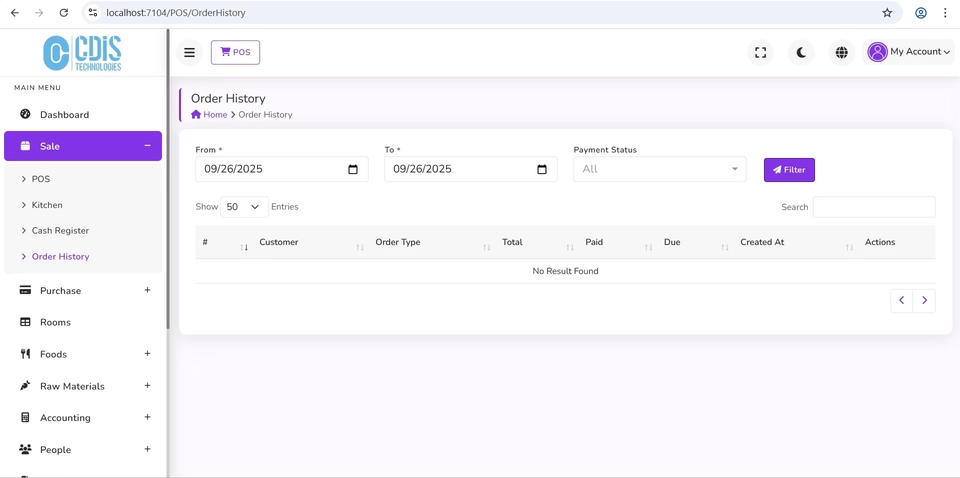
Task: Click the POS button in top bar
Action: 235,53
